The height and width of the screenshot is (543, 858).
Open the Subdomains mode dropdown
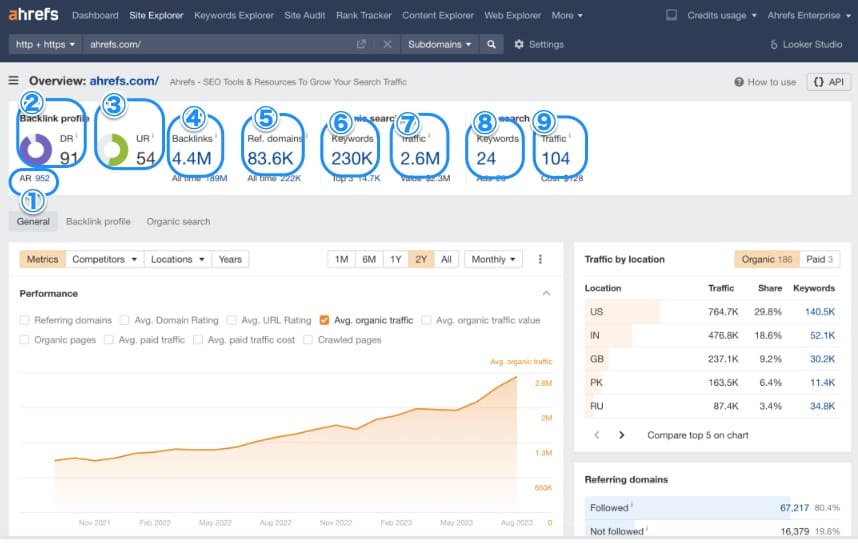[439, 44]
